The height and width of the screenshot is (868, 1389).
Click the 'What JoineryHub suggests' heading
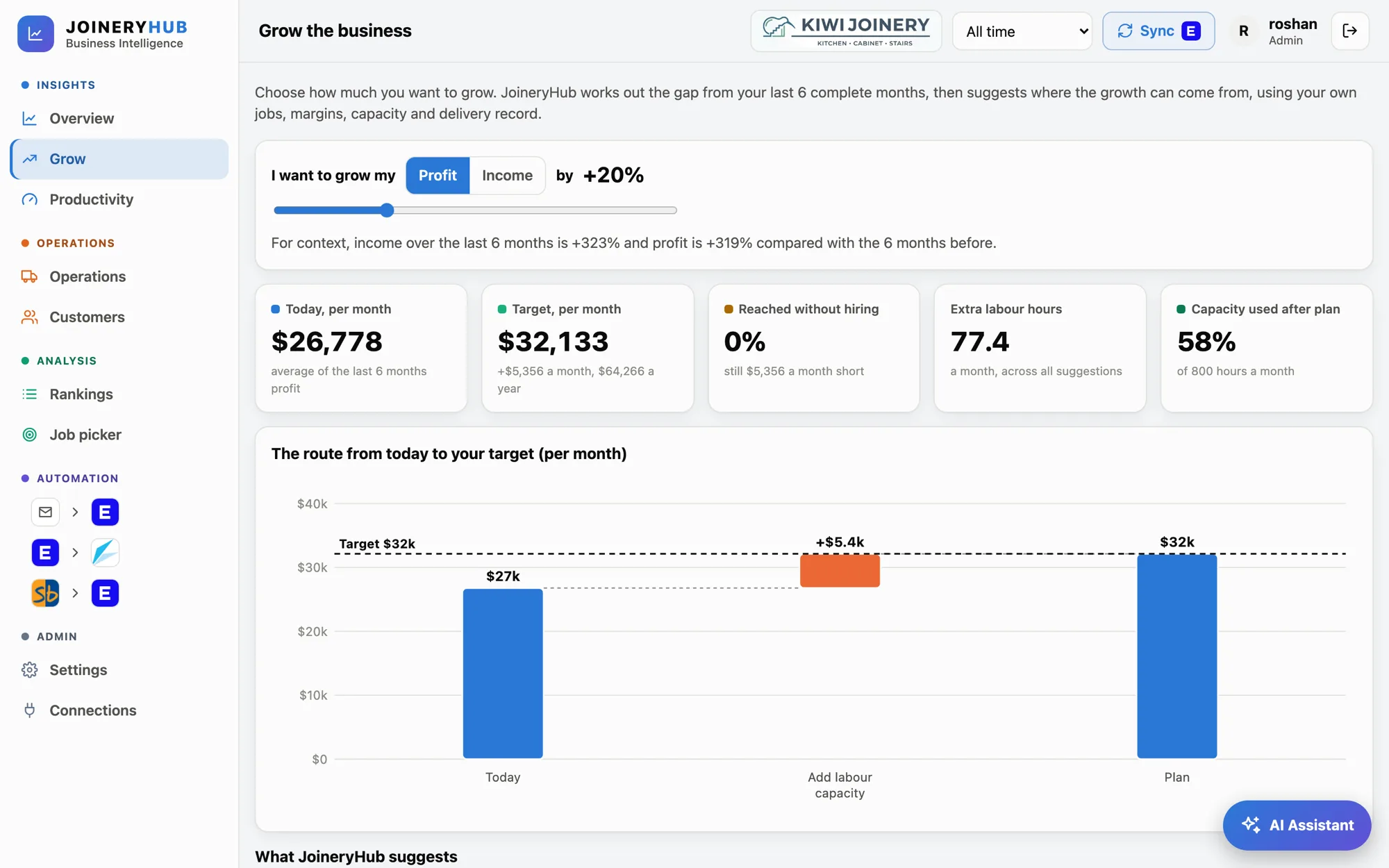point(356,857)
